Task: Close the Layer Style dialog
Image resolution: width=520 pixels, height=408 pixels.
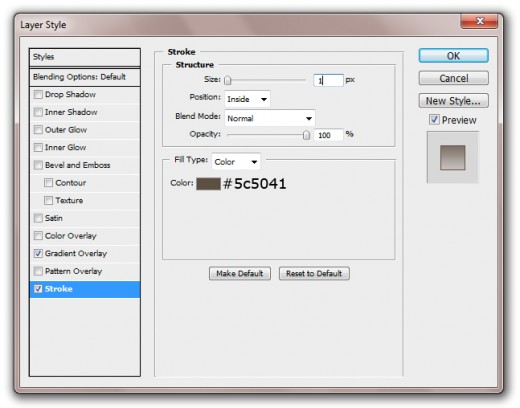Action: pos(479,21)
